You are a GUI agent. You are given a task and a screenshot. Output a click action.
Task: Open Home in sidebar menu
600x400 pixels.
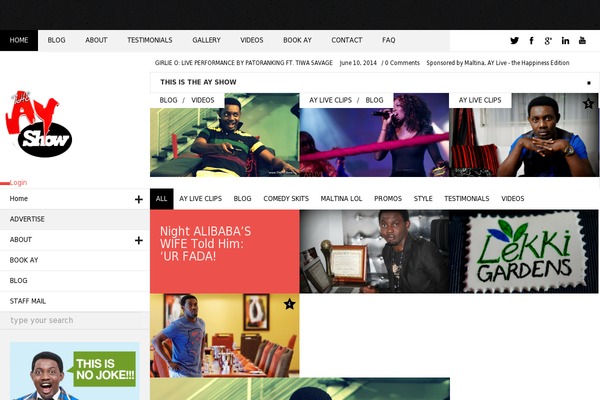[x=18, y=199]
